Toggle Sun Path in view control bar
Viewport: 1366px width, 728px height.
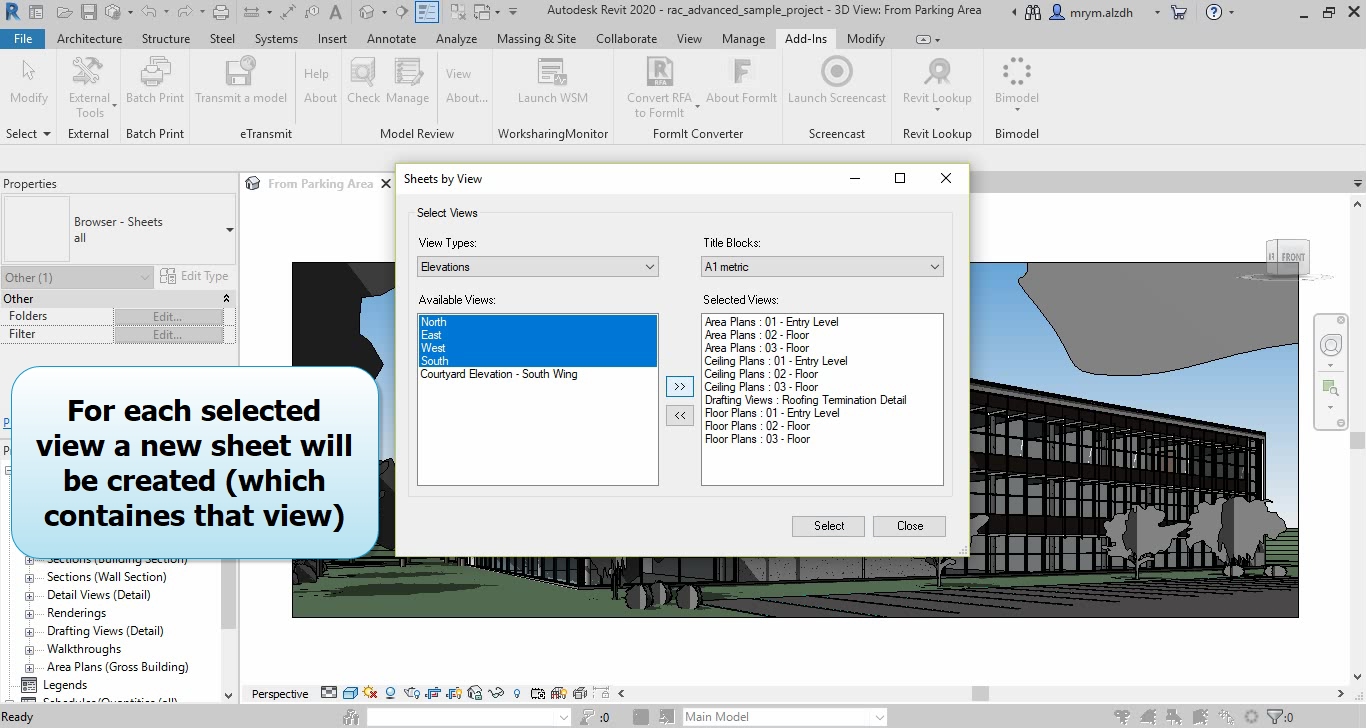point(370,693)
